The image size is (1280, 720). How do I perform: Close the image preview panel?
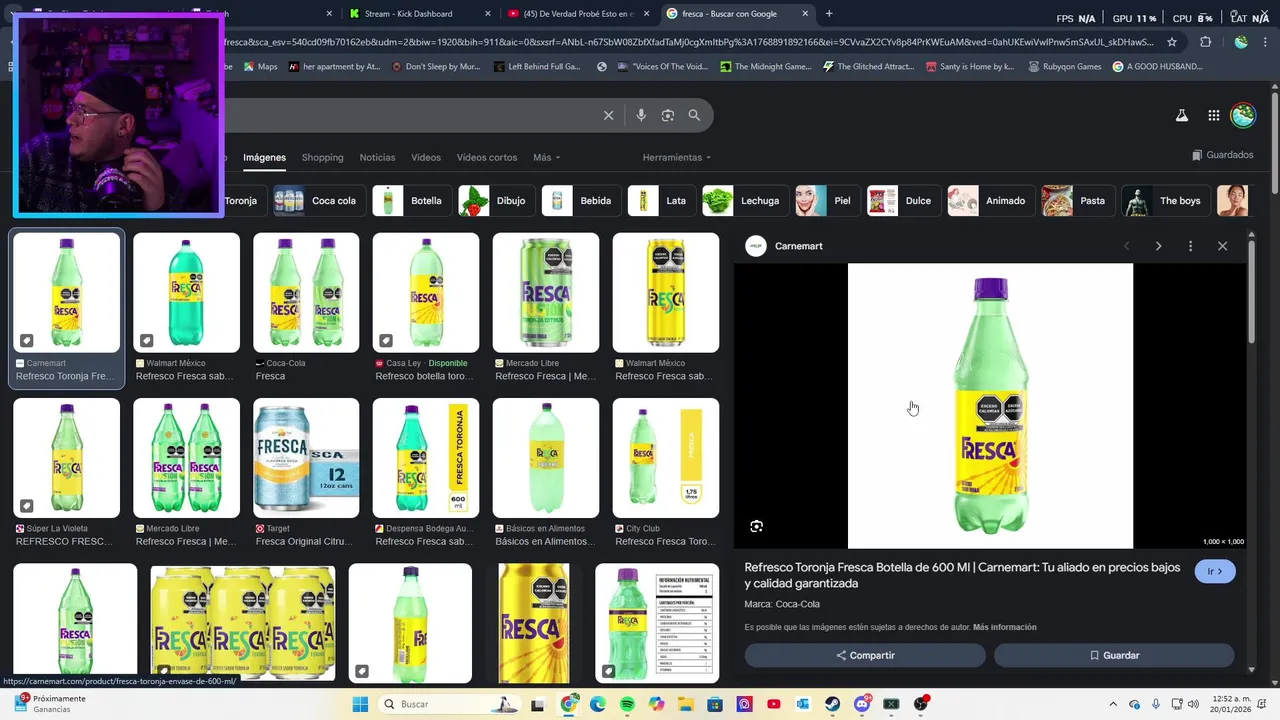tap(1222, 246)
